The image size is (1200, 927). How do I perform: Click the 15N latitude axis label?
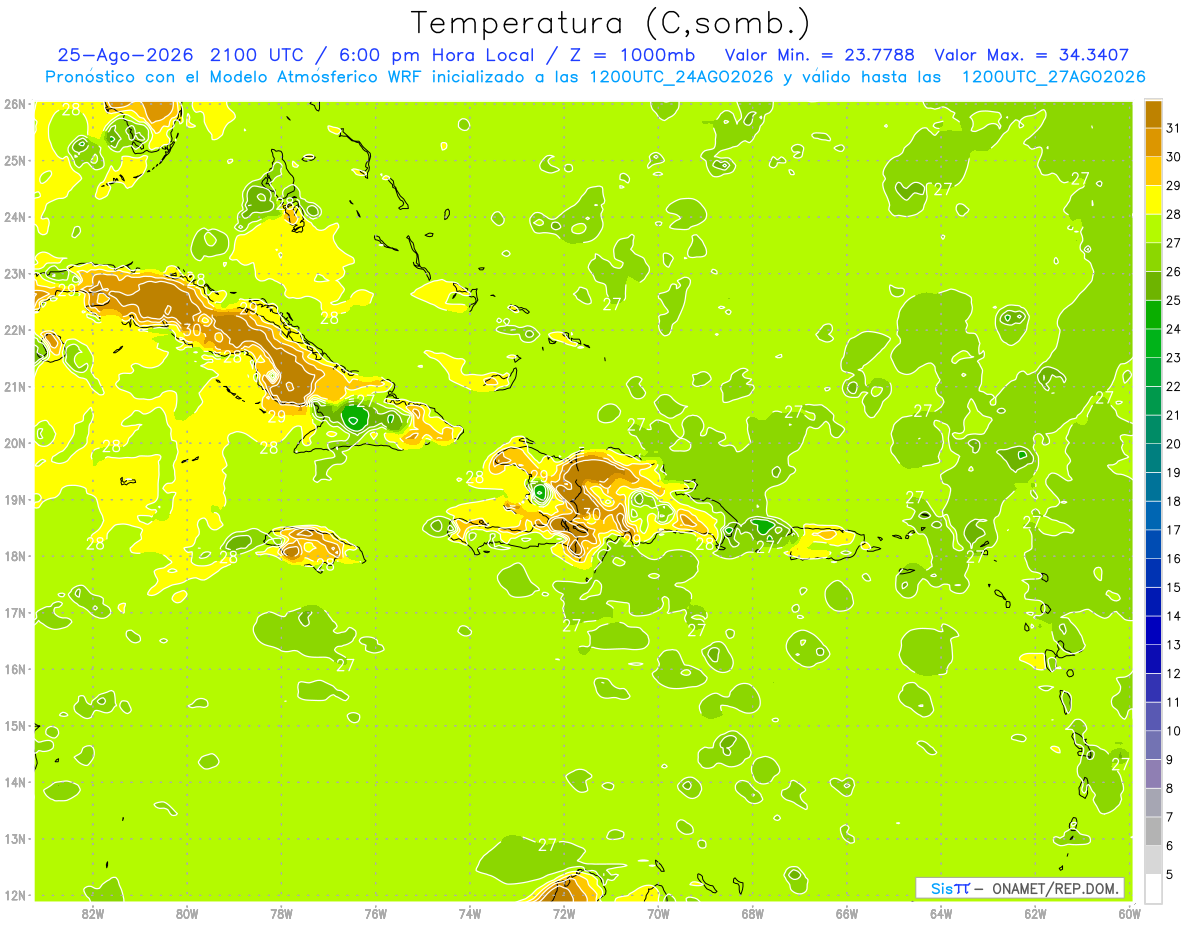pyautogui.click(x=14, y=725)
